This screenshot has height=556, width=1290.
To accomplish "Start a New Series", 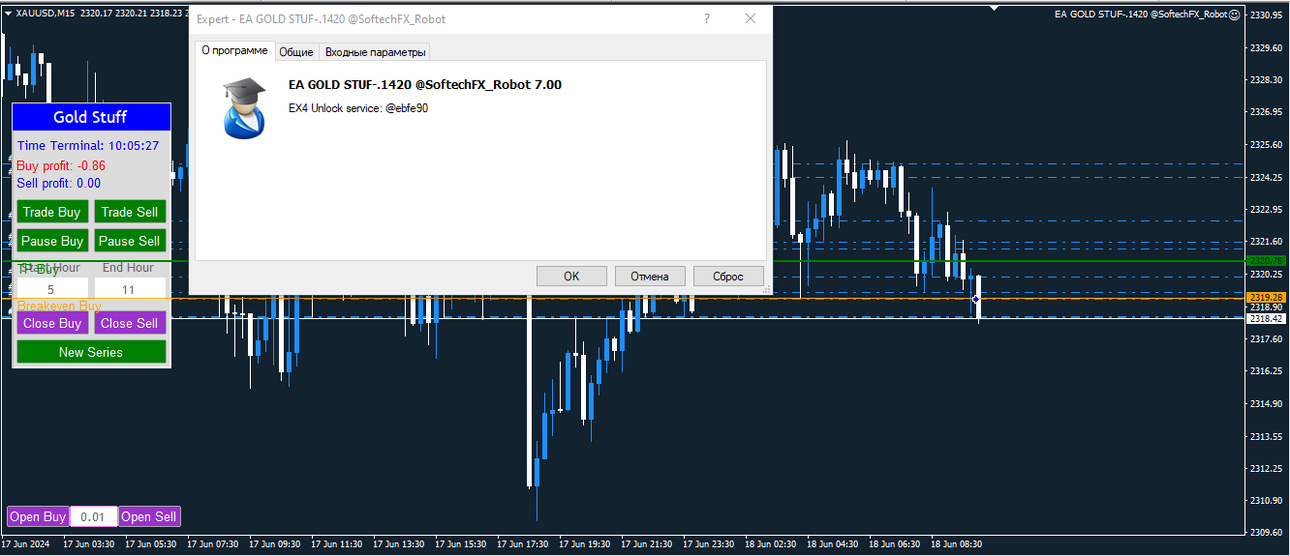I will tap(91, 352).
